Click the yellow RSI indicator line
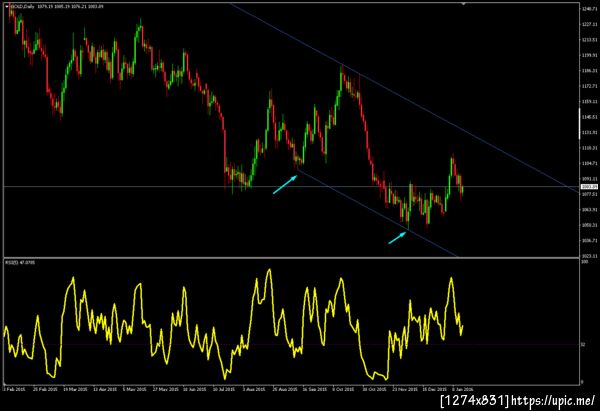600x411 pixels. (233, 325)
